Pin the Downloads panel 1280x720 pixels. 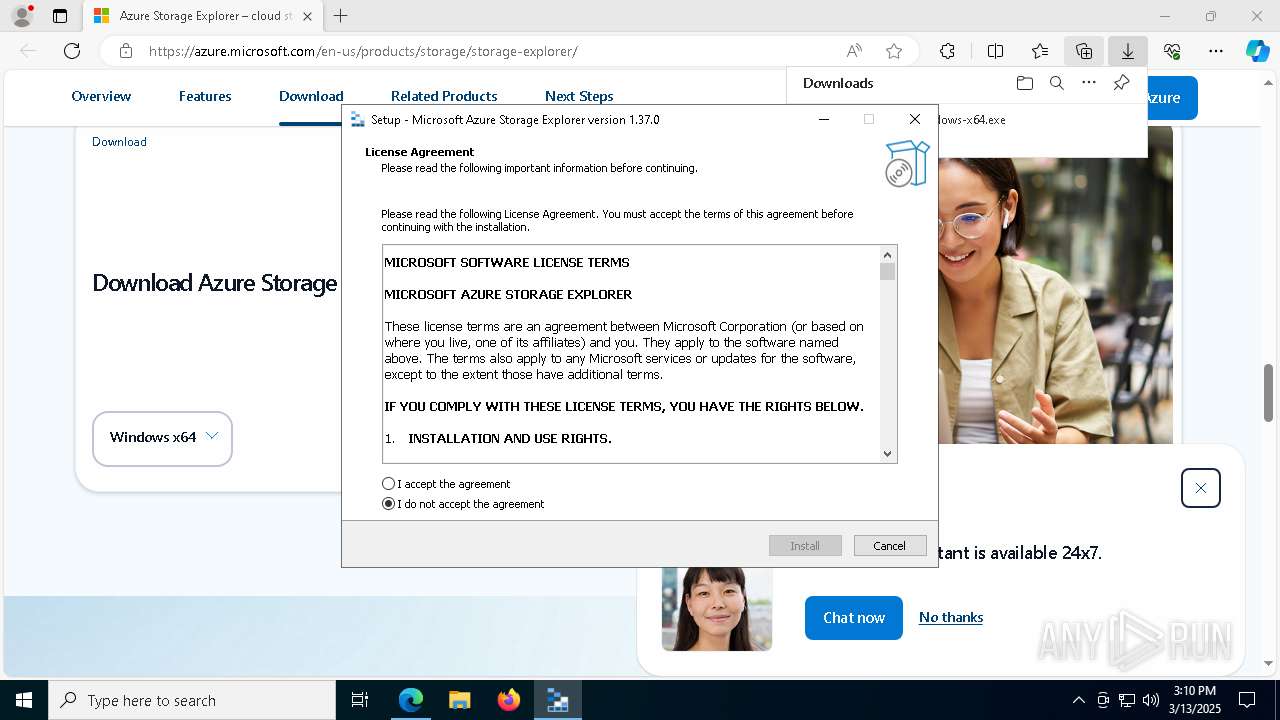pyautogui.click(x=1121, y=83)
